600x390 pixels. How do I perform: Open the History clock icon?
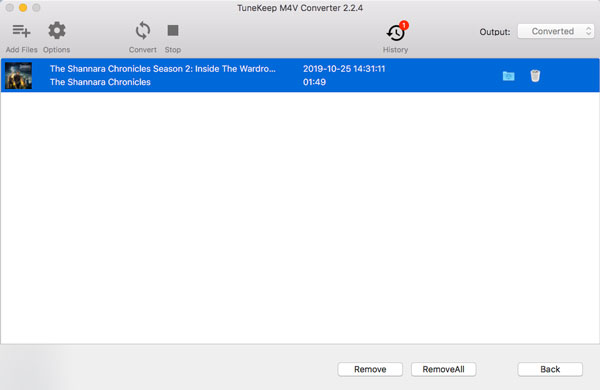coord(395,33)
